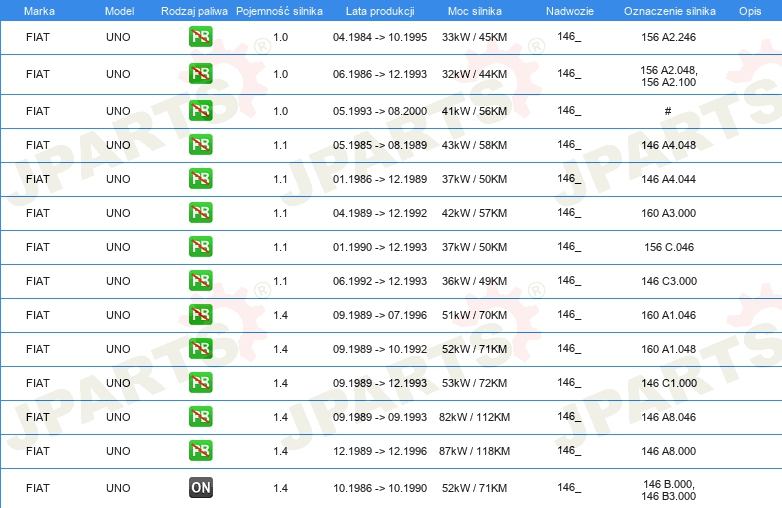Select engine code 160 A1.048
This screenshot has height=508, width=782.
tap(668, 349)
